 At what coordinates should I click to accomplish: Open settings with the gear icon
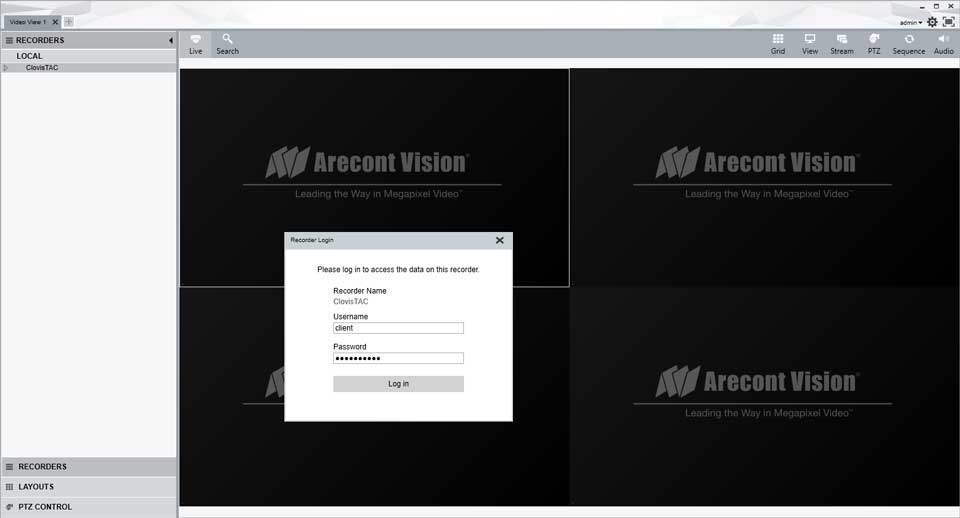(932, 22)
